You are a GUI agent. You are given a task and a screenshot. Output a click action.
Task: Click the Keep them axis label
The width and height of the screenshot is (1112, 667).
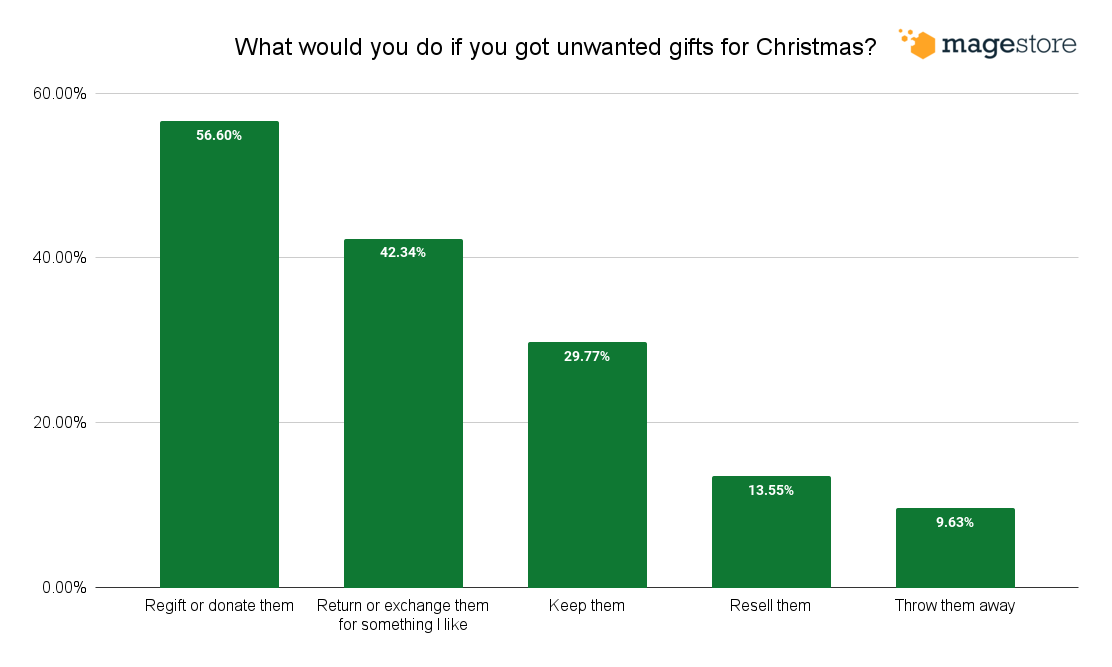pyautogui.click(x=587, y=606)
